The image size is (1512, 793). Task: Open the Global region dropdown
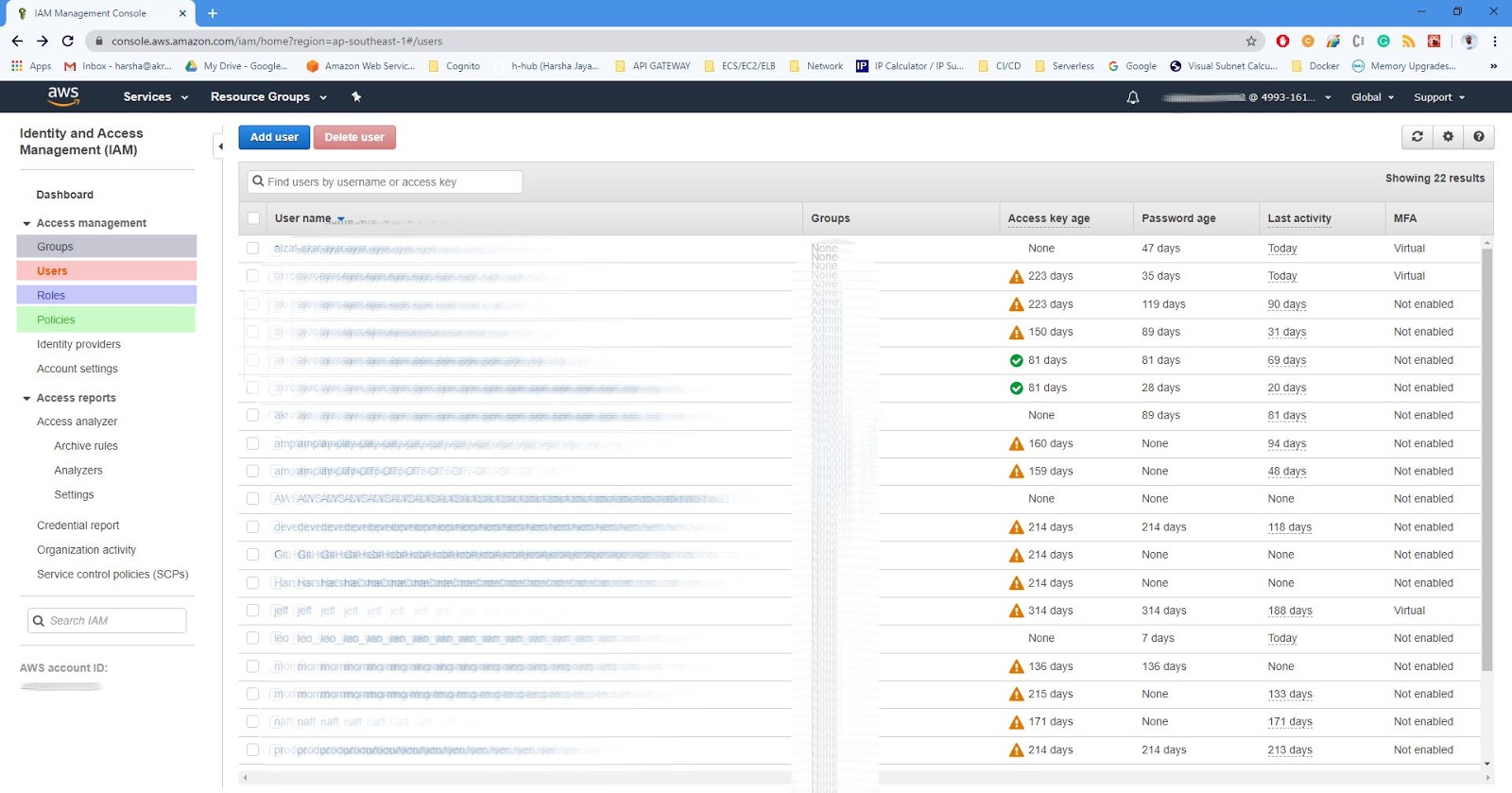1372,96
